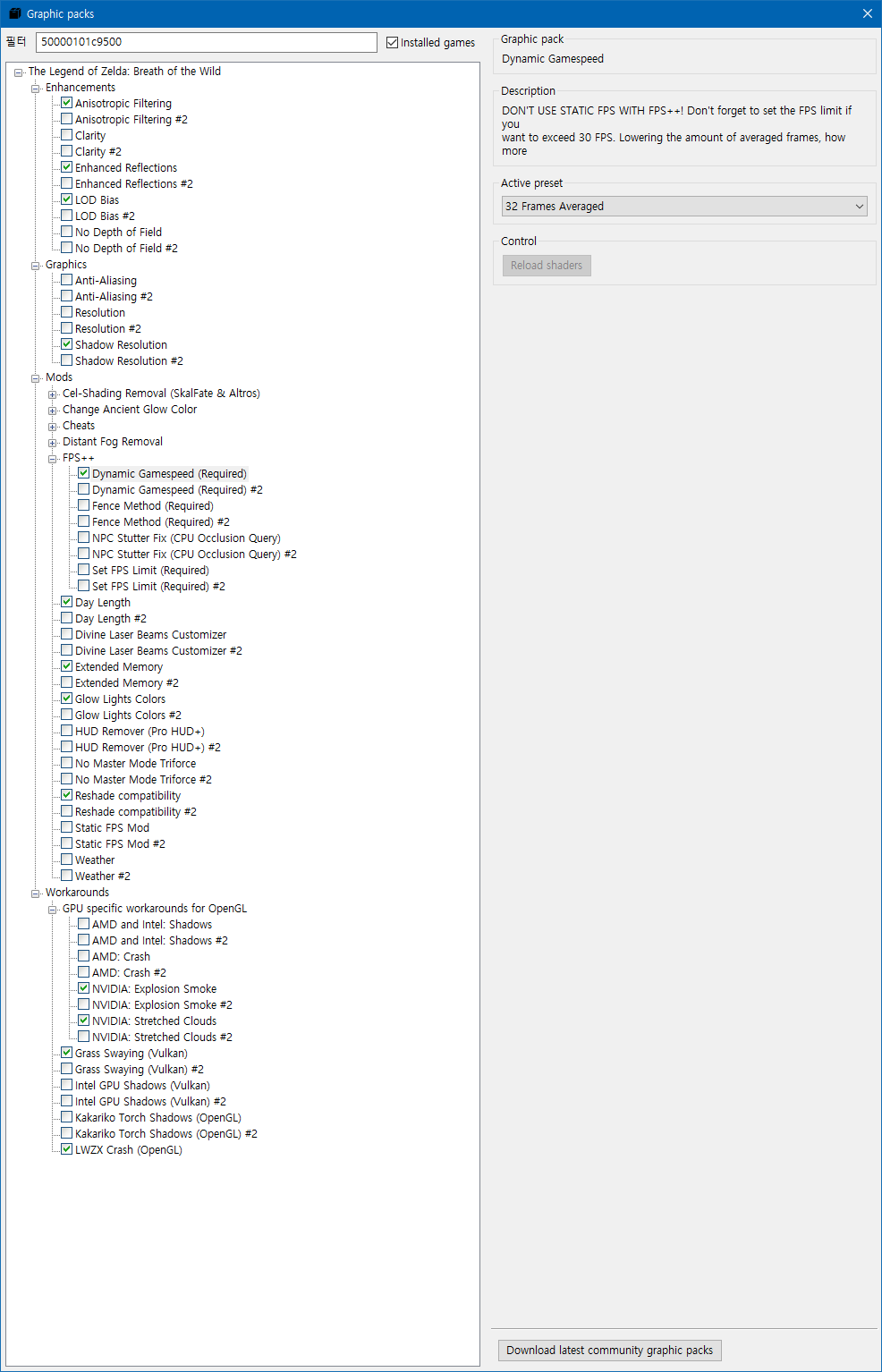
Task: Enable the Clarity graphic pack checkbox
Action: [x=66, y=135]
